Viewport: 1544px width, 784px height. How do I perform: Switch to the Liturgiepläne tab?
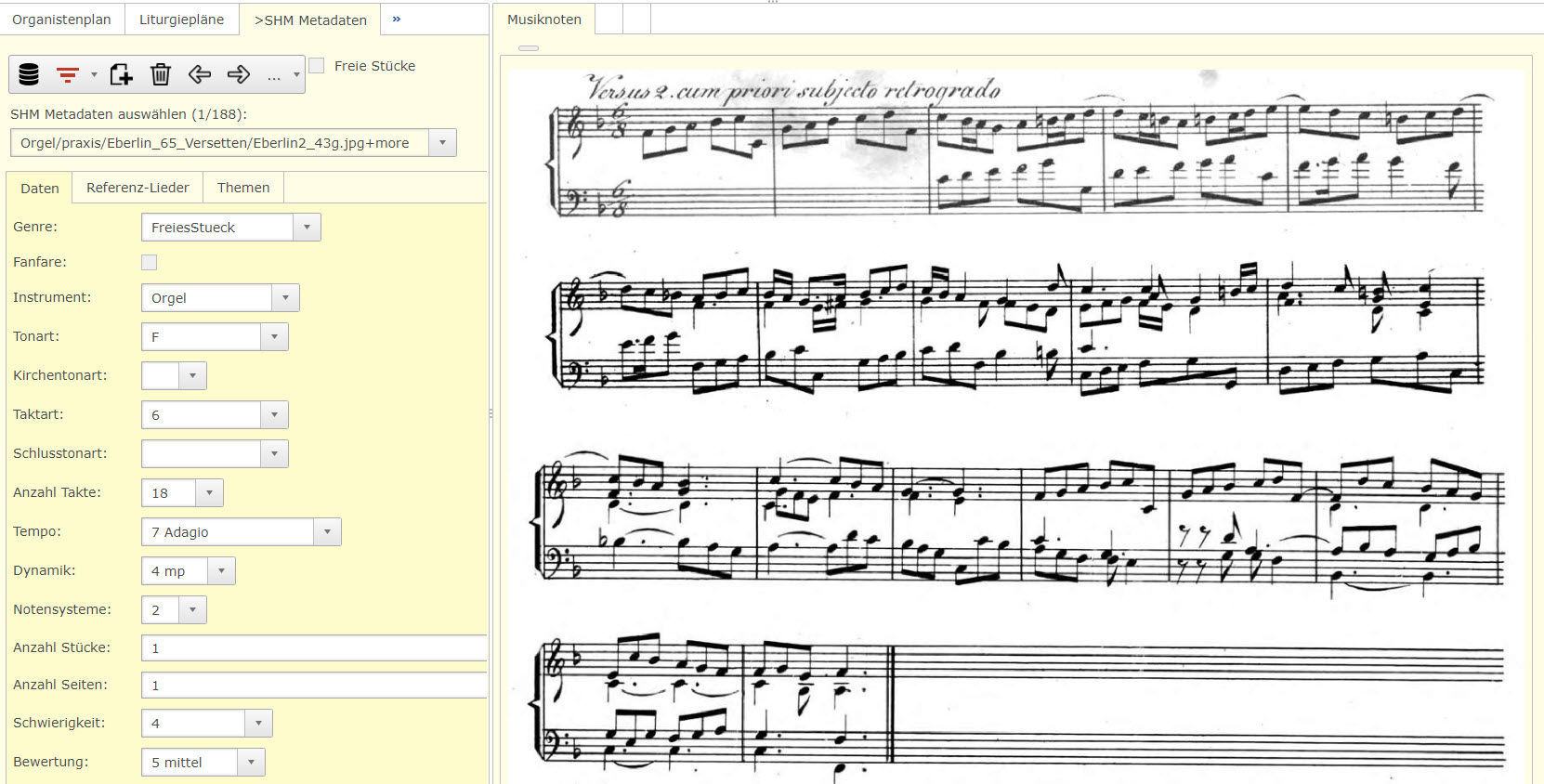point(181,20)
